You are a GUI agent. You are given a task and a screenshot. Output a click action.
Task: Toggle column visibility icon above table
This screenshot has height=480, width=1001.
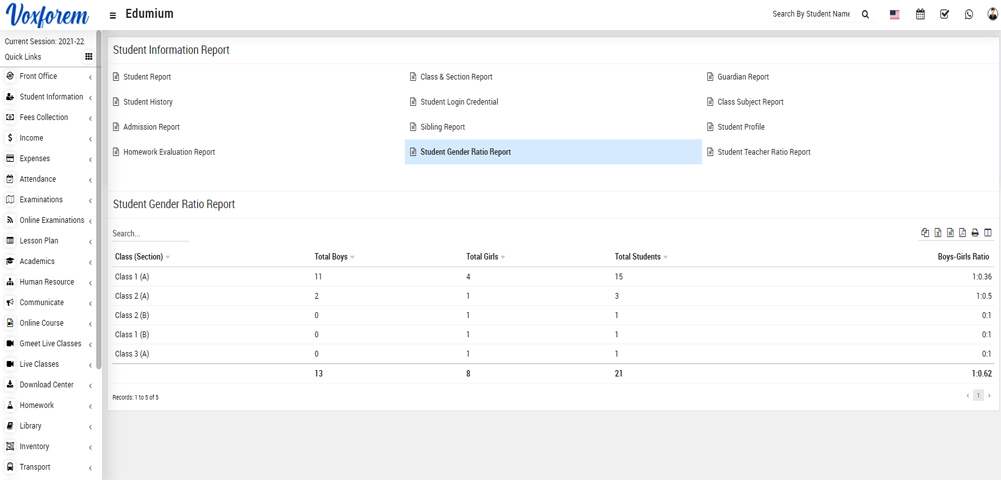[988, 233]
